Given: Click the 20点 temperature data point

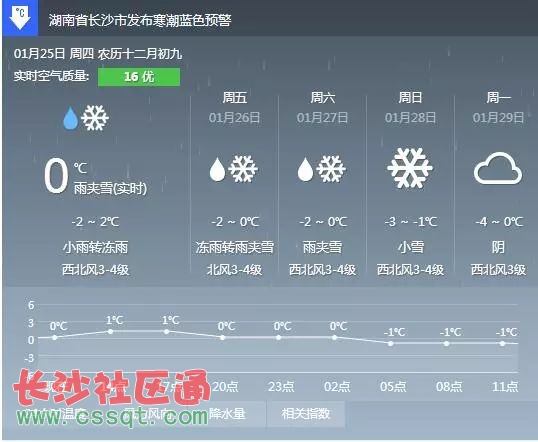Looking at the screenshot, I should (222, 338).
